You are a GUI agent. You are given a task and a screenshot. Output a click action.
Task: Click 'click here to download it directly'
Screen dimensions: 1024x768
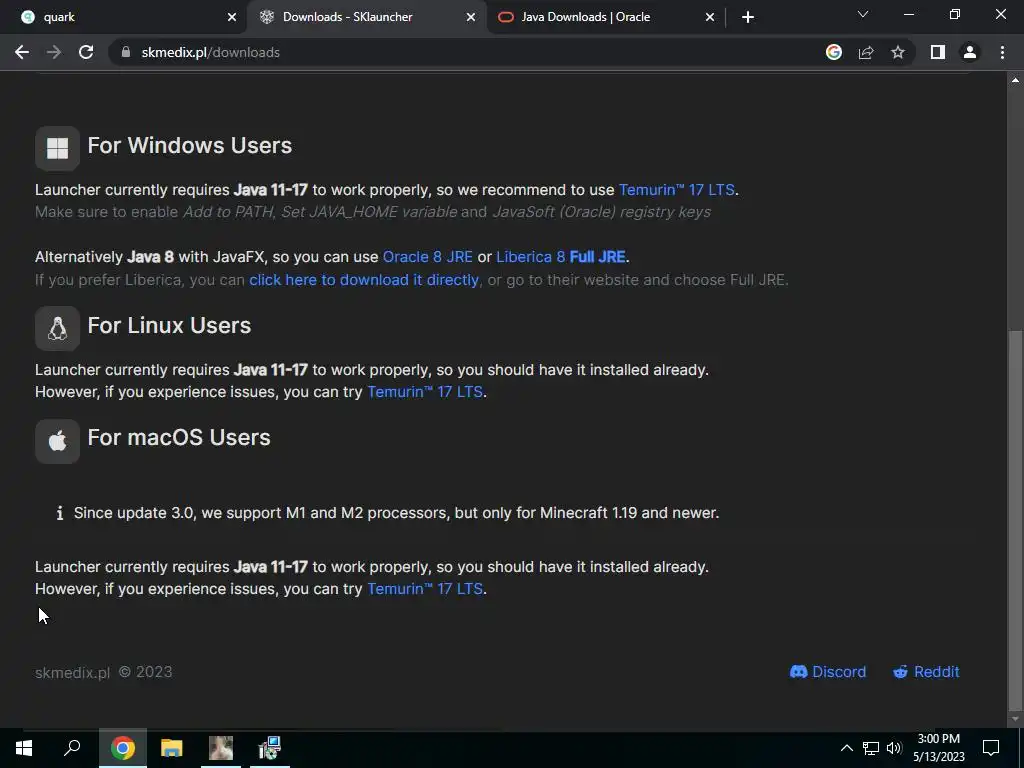tap(364, 280)
